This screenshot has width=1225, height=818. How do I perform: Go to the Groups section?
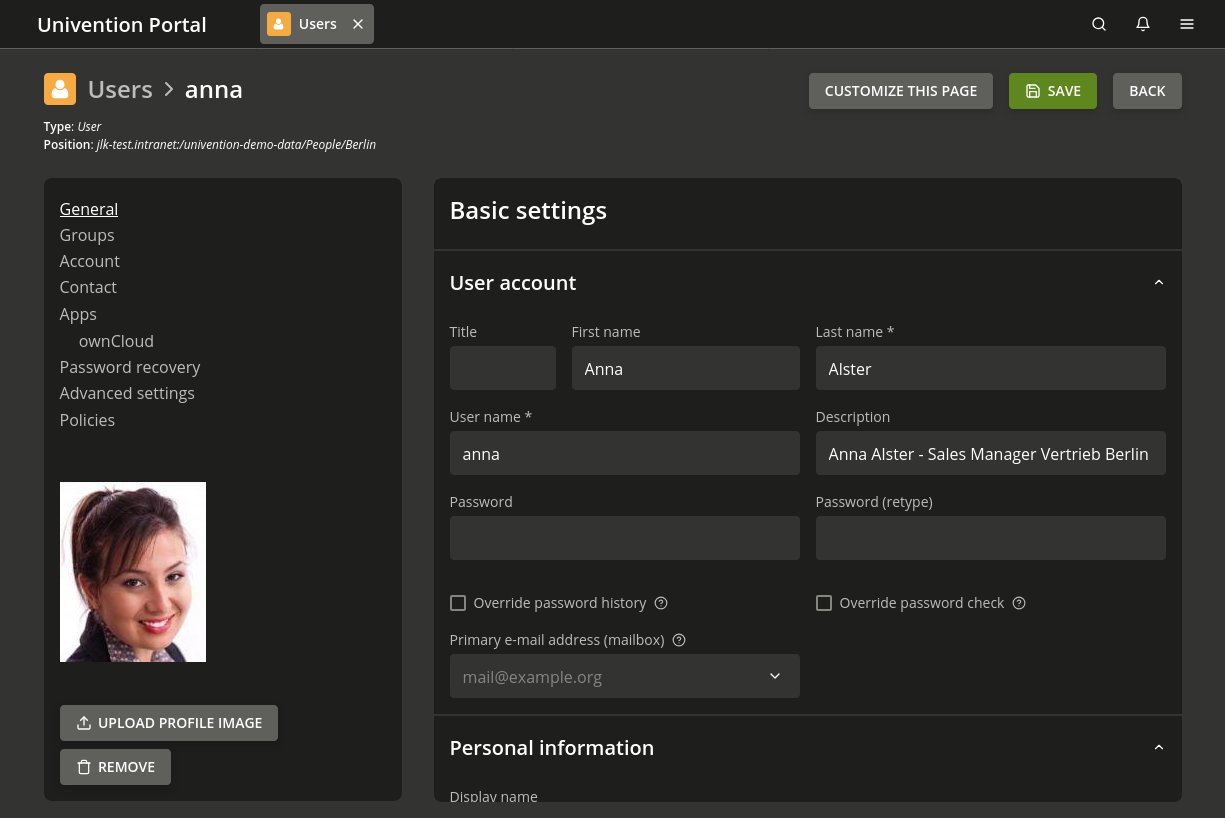pos(87,235)
